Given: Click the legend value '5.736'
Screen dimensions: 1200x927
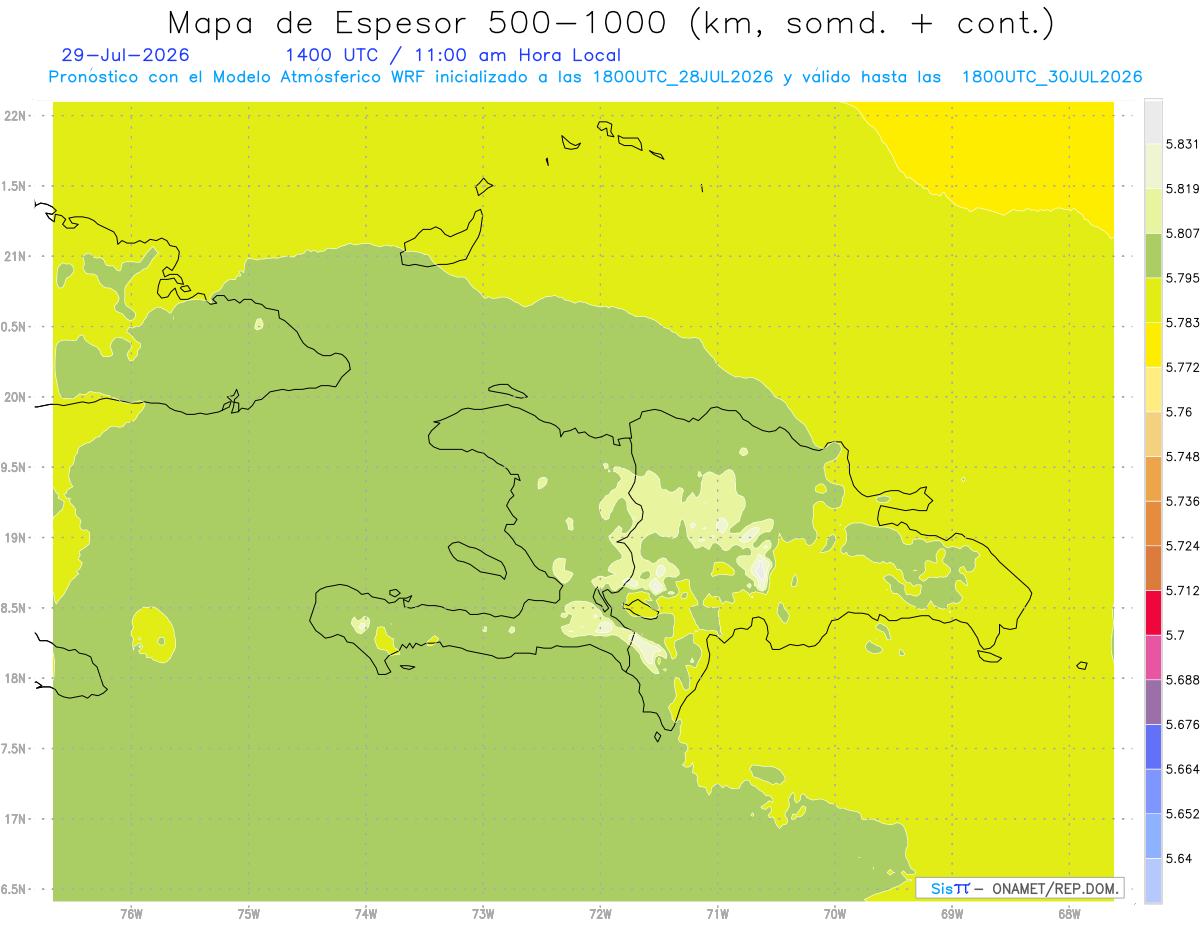Looking at the screenshot, I should [x=1182, y=501].
